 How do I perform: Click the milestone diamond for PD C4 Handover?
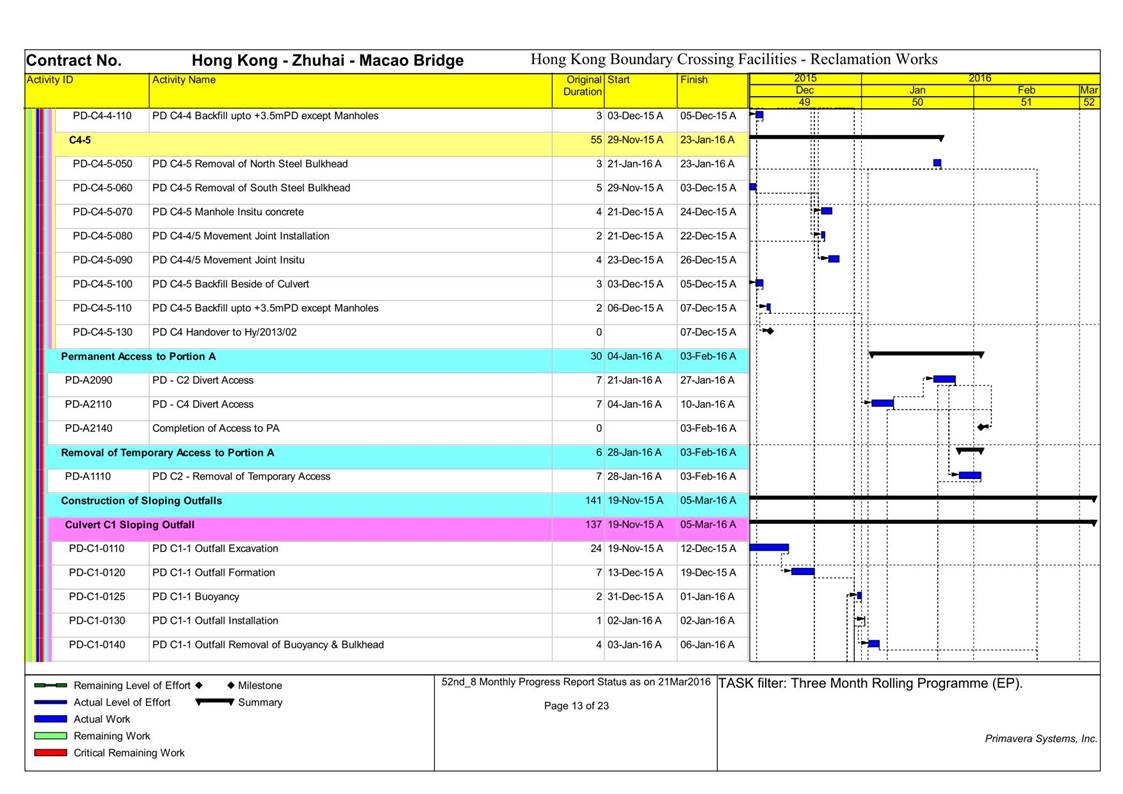tap(770, 331)
